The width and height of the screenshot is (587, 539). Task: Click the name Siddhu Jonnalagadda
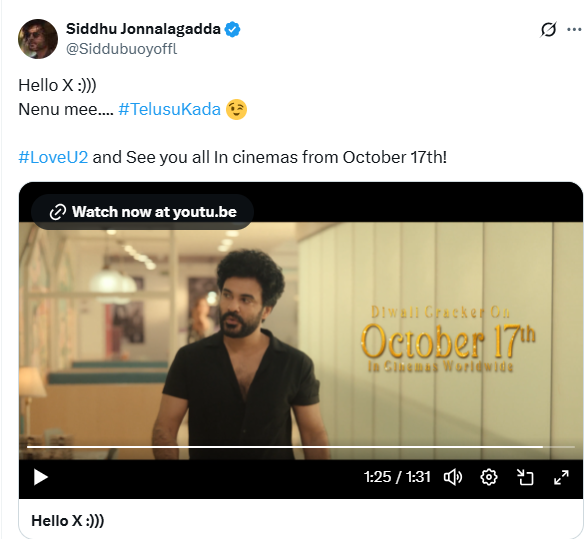[x=143, y=29]
